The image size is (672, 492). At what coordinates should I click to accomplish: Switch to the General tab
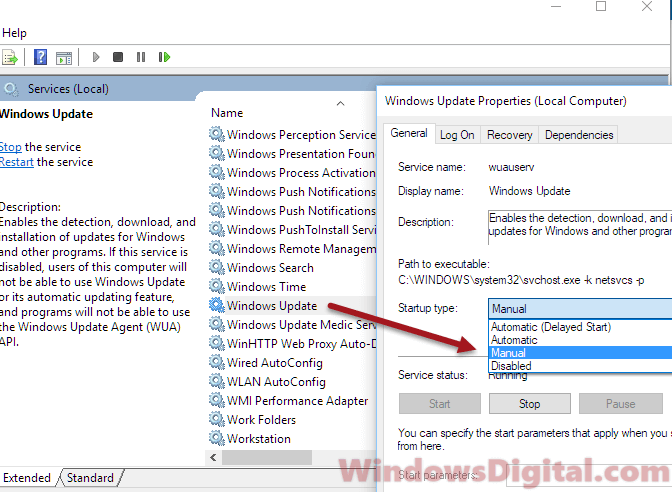click(x=409, y=133)
